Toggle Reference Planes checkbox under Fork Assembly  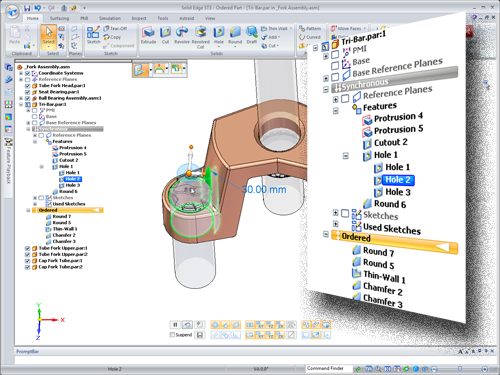pos(28,79)
